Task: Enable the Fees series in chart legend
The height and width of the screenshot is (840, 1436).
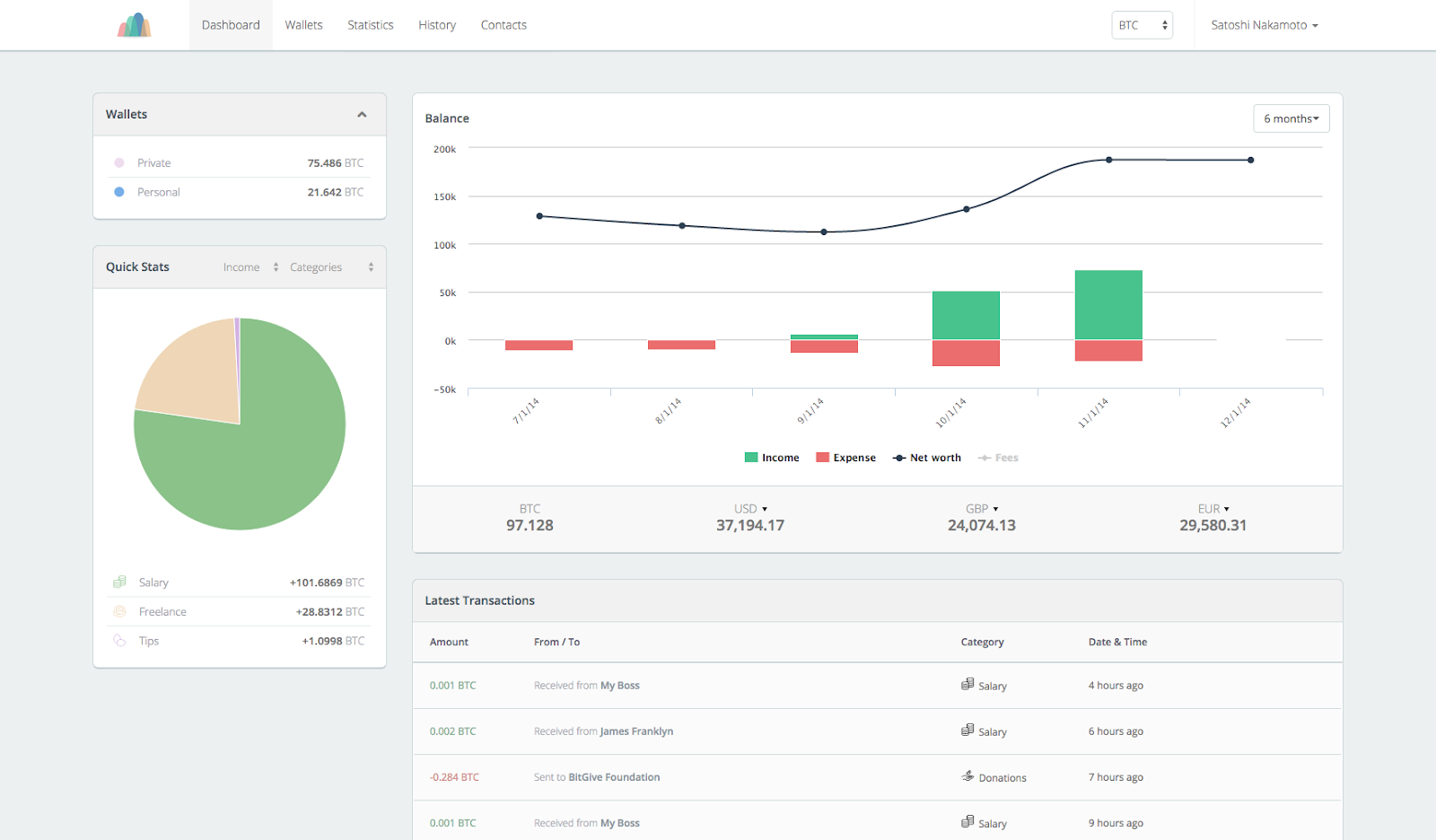Action: point(998,458)
